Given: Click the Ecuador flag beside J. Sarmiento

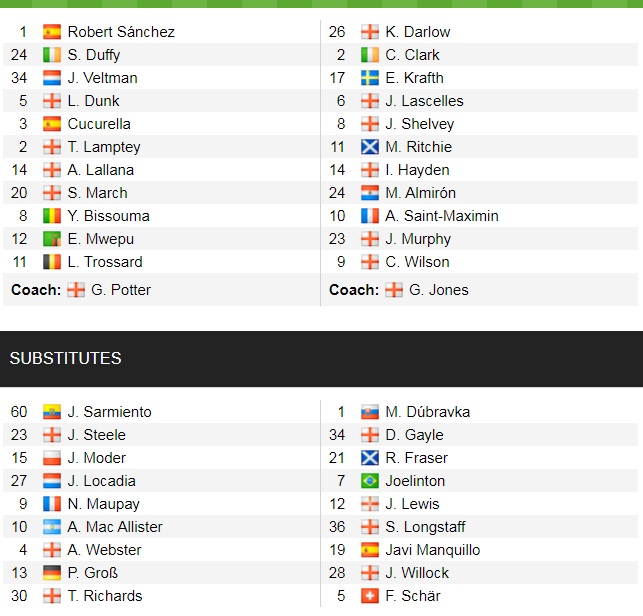Looking at the screenshot, I should click(x=52, y=412).
